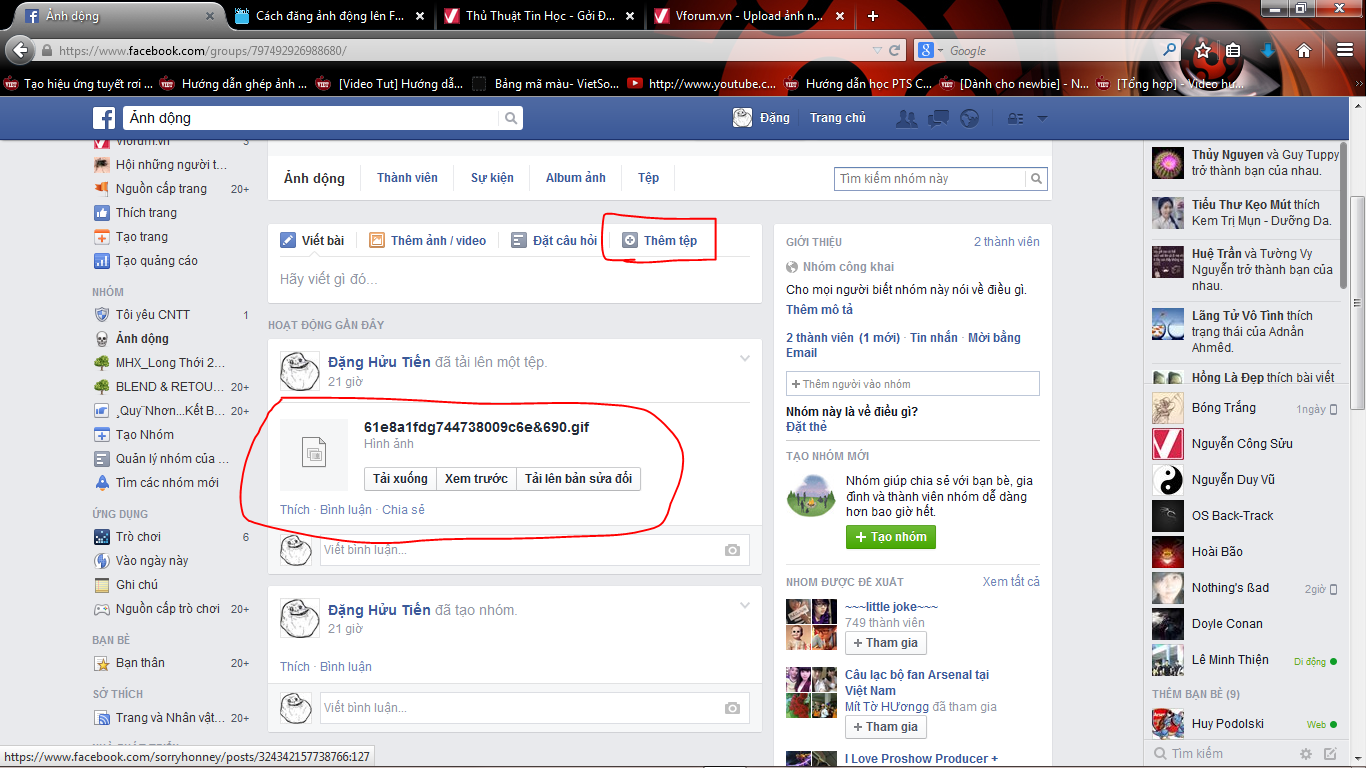Viewport: 1366px width, 768px height.
Task: Open Firefox downloads arrow icon
Action: pos(1268,51)
